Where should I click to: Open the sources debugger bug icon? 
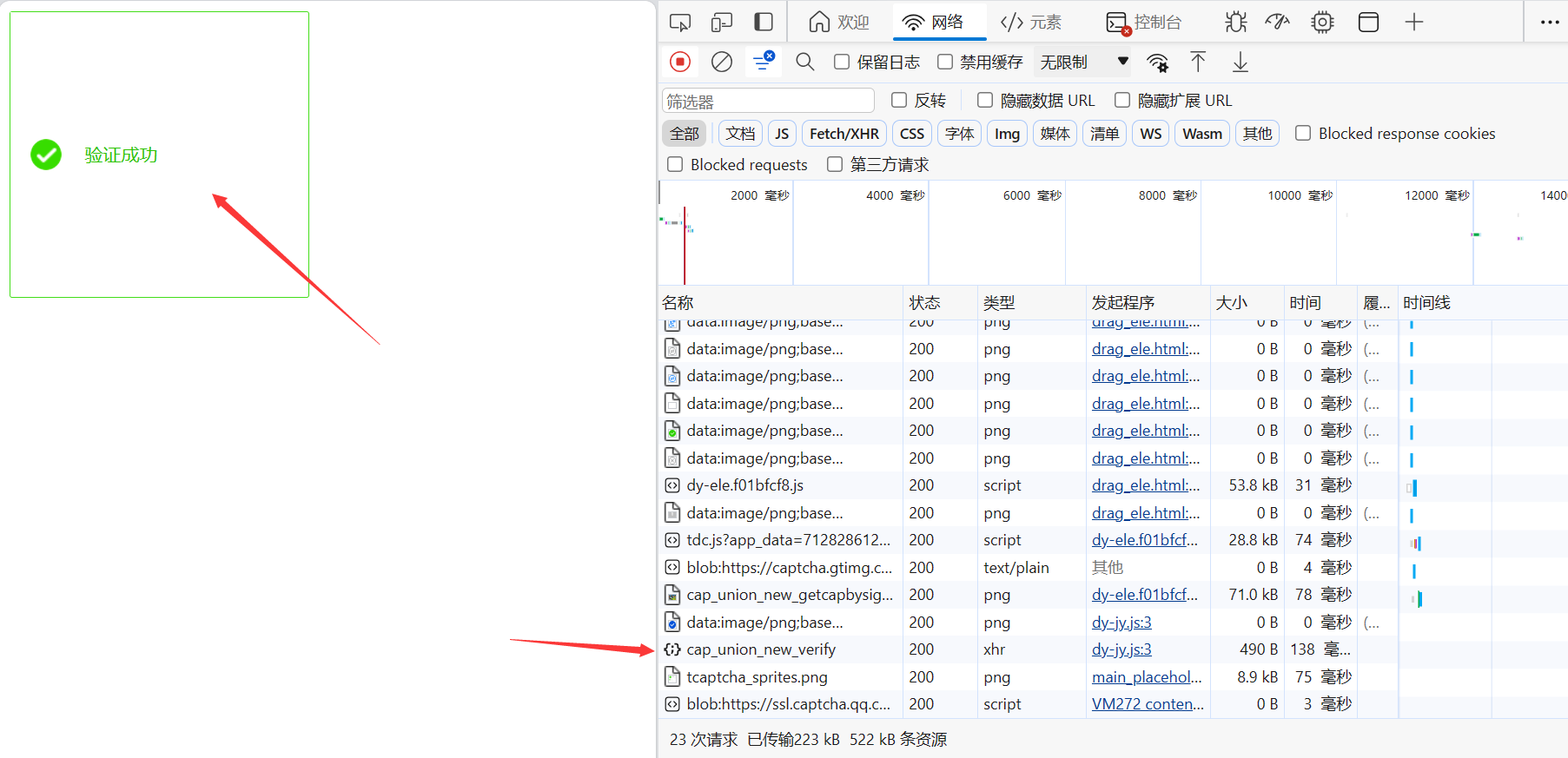[x=1236, y=23]
